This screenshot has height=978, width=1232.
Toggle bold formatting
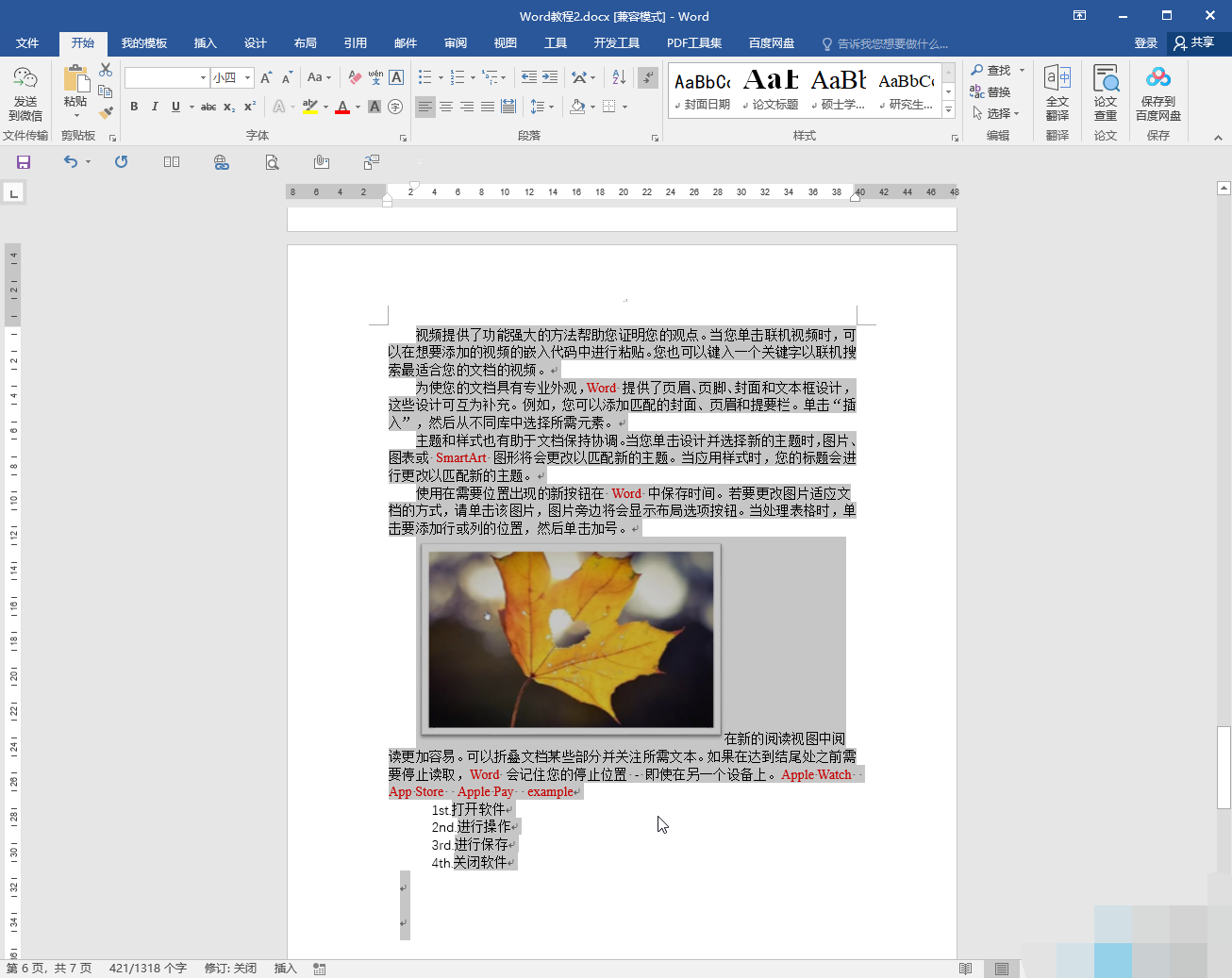(x=134, y=107)
